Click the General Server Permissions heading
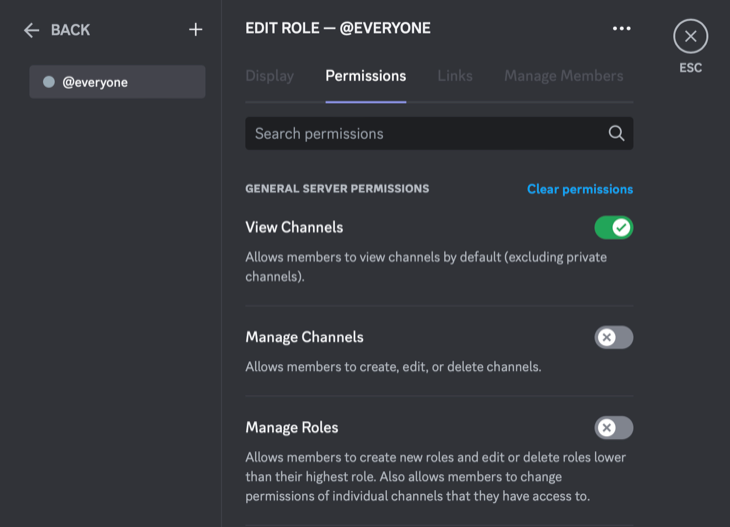730x527 pixels. (x=337, y=189)
